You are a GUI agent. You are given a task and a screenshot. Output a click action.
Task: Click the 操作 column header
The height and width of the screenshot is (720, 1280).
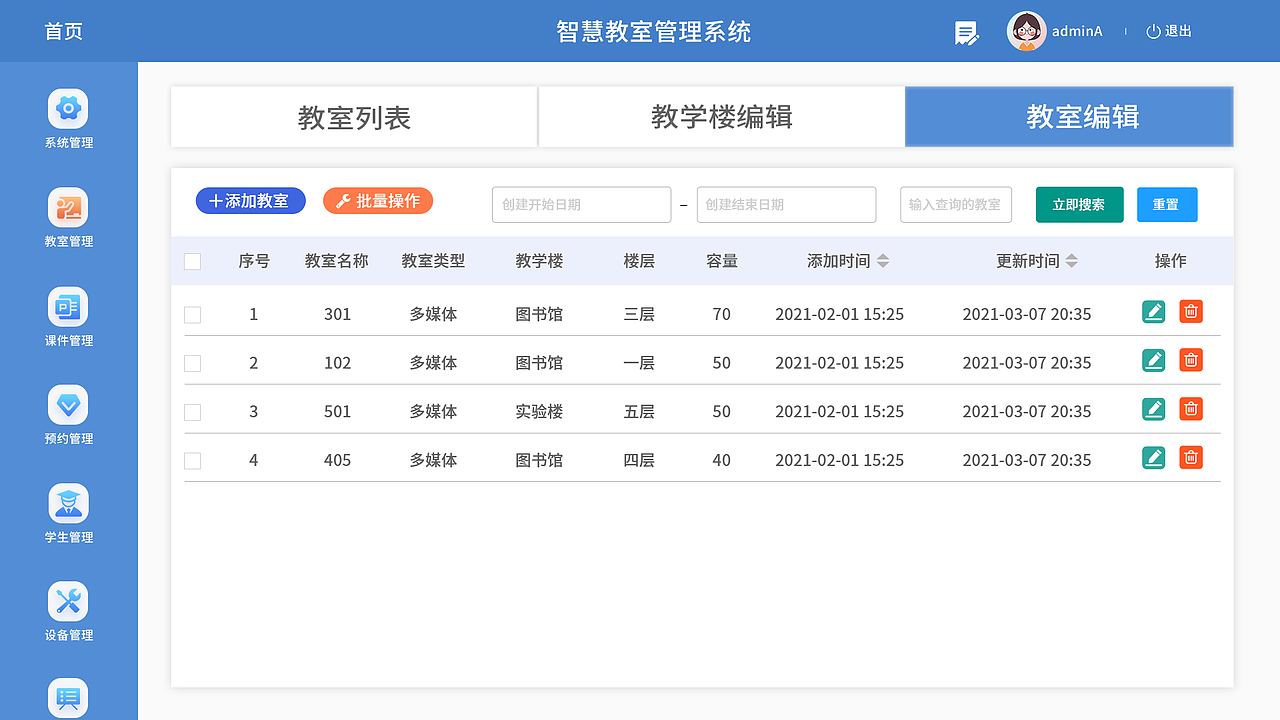1171,261
